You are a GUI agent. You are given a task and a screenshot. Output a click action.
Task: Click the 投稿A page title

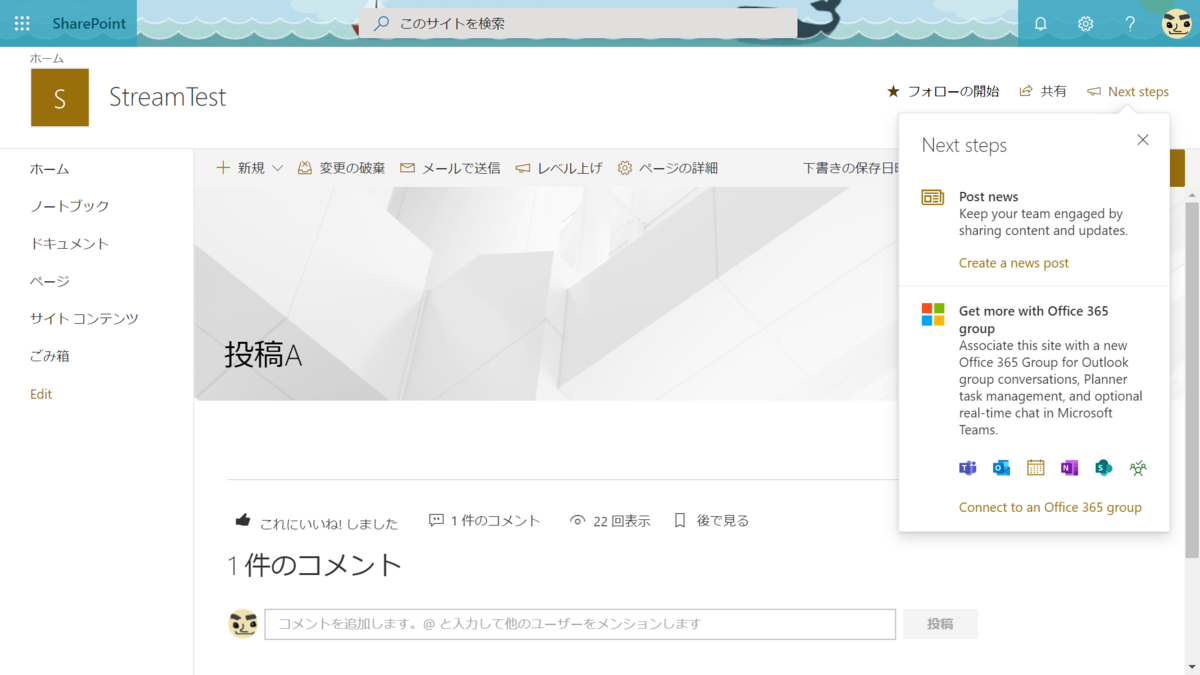pyautogui.click(x=263, y=355)
